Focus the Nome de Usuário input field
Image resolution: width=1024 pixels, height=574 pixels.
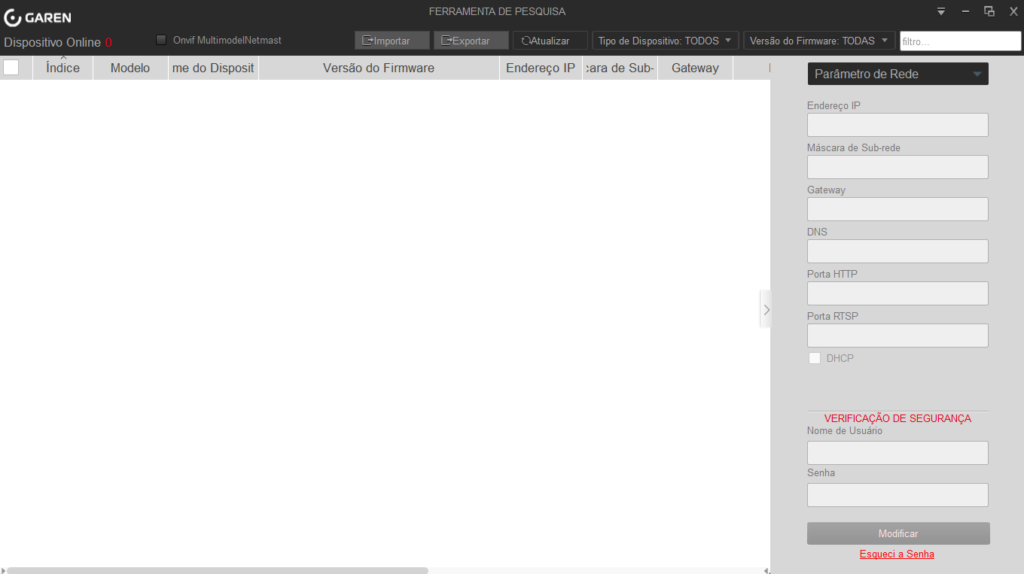[x=897, y=453]
